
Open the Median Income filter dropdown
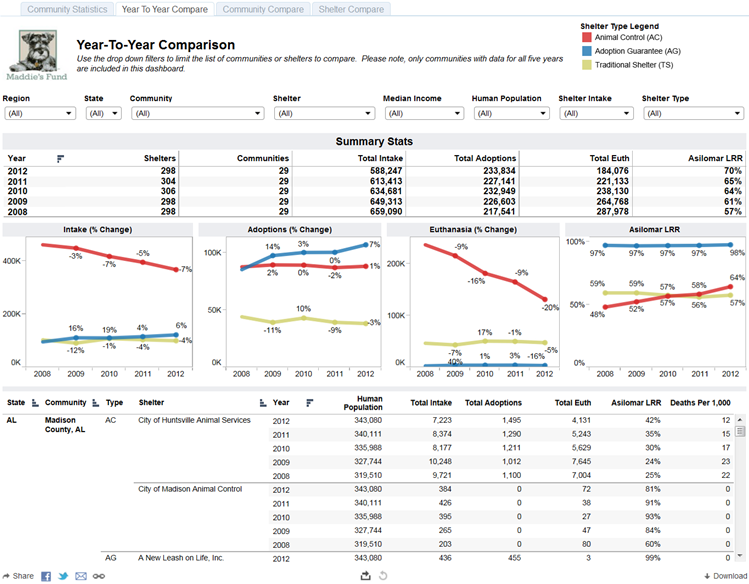click(424, 114)
